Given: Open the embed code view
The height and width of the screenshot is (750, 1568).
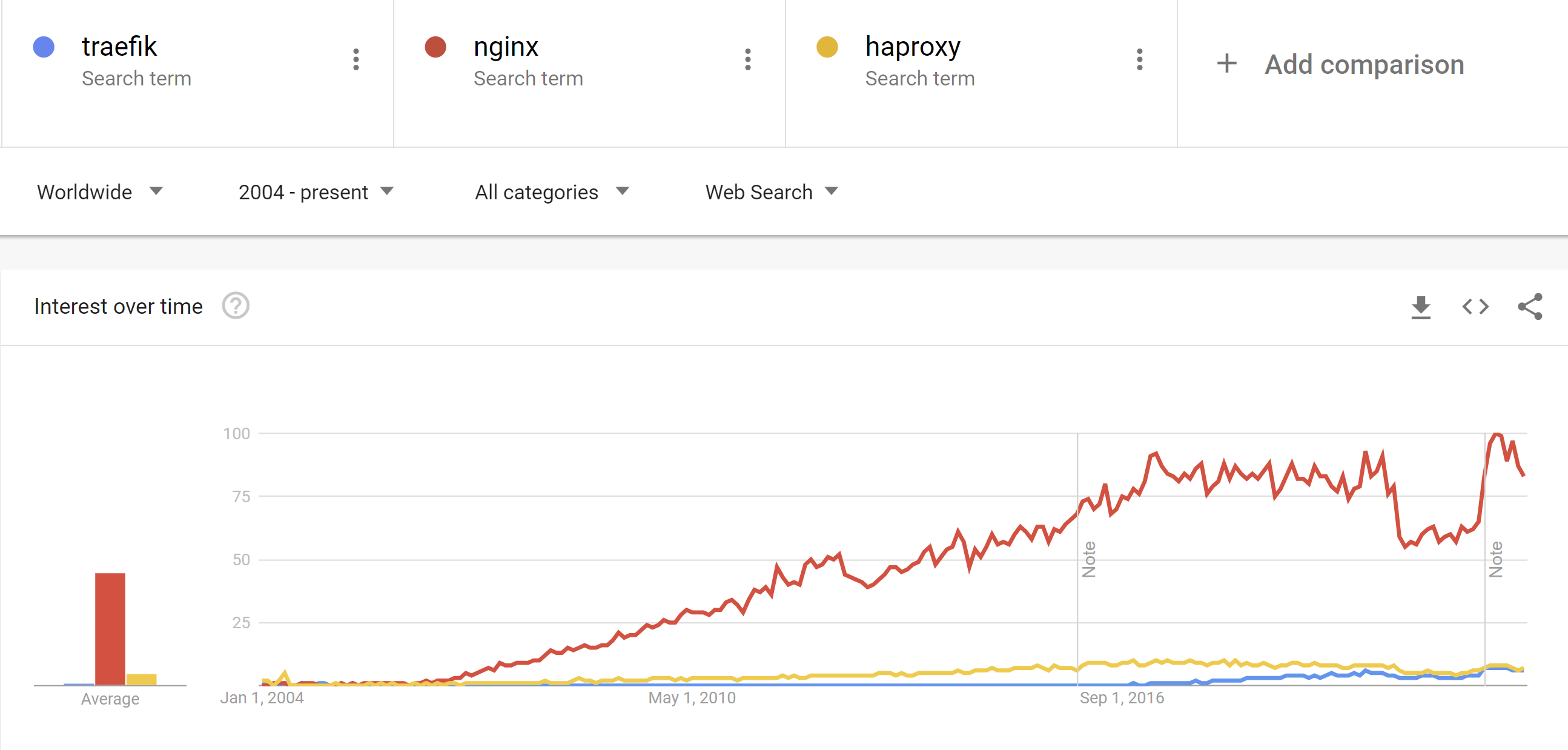Looking at the screenshot, I should [x=1474, y=307].
